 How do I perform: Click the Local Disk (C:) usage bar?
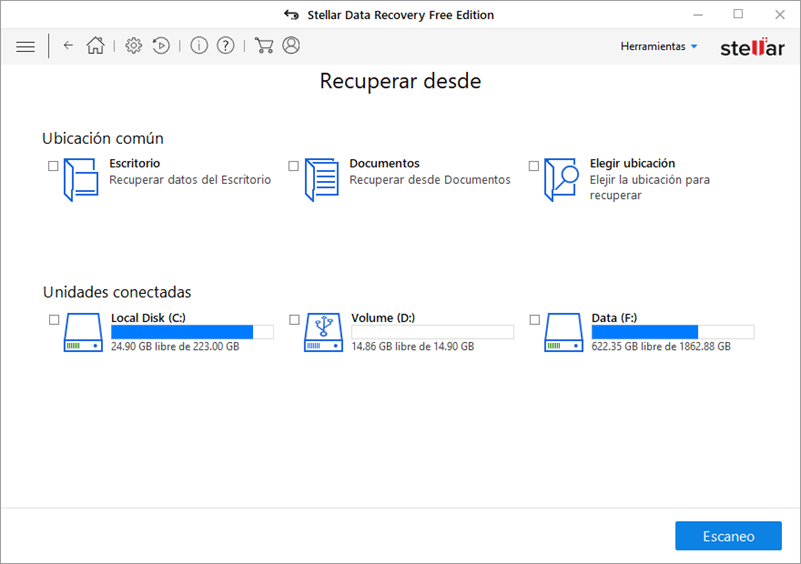[x=192, y=332]
